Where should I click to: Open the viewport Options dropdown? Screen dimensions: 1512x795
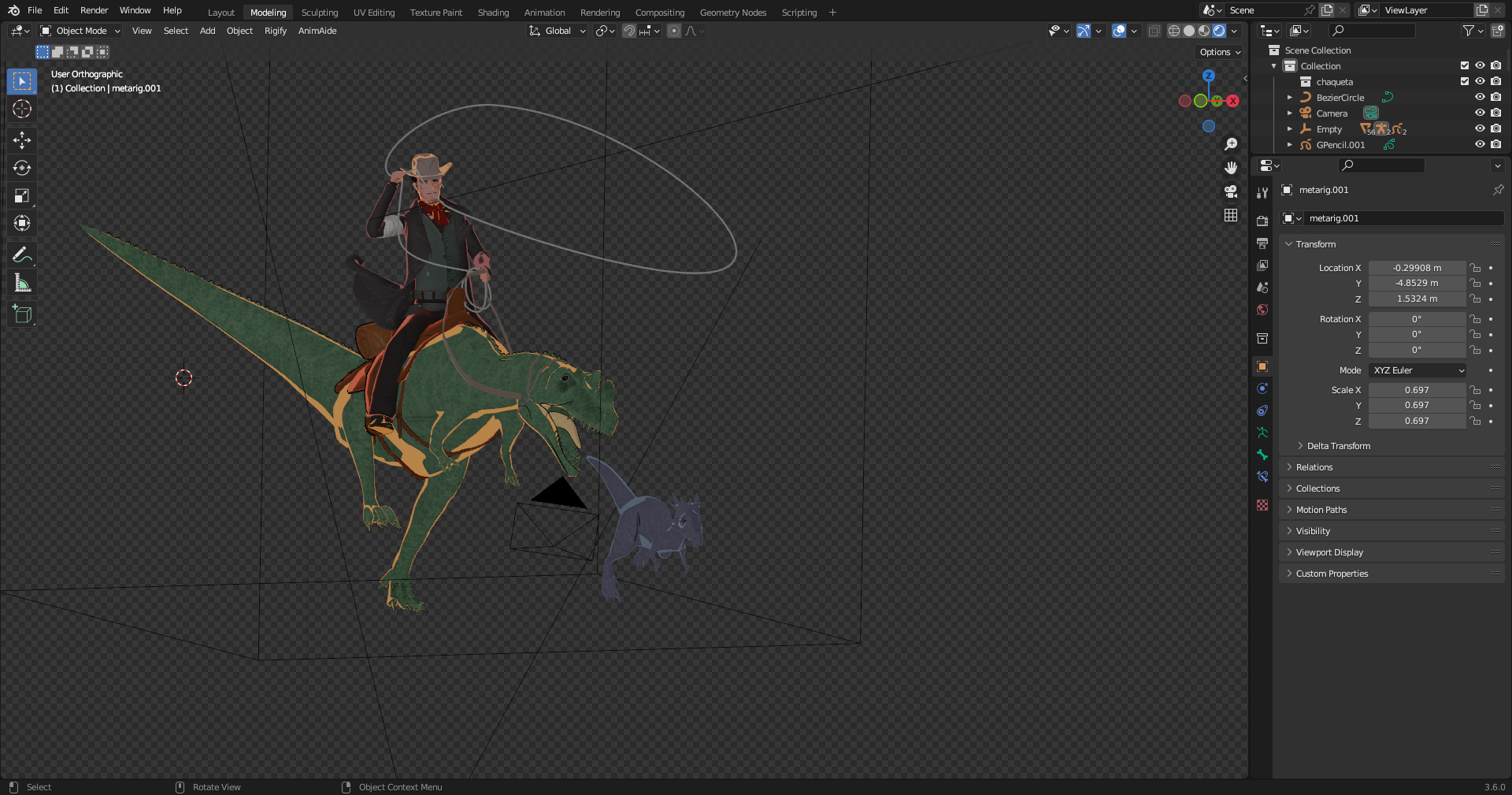click(1220, 52)
